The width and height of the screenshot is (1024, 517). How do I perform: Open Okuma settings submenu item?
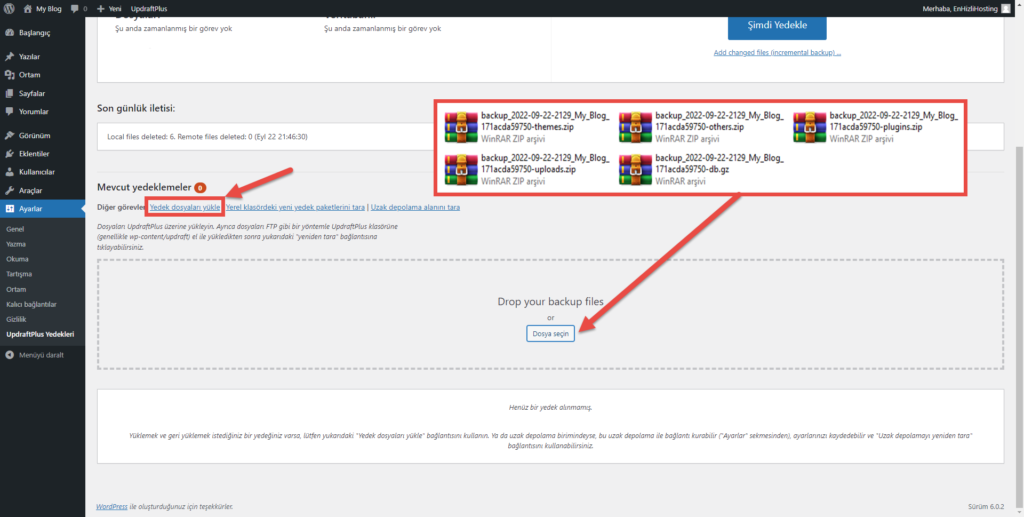tap(17, 259)
